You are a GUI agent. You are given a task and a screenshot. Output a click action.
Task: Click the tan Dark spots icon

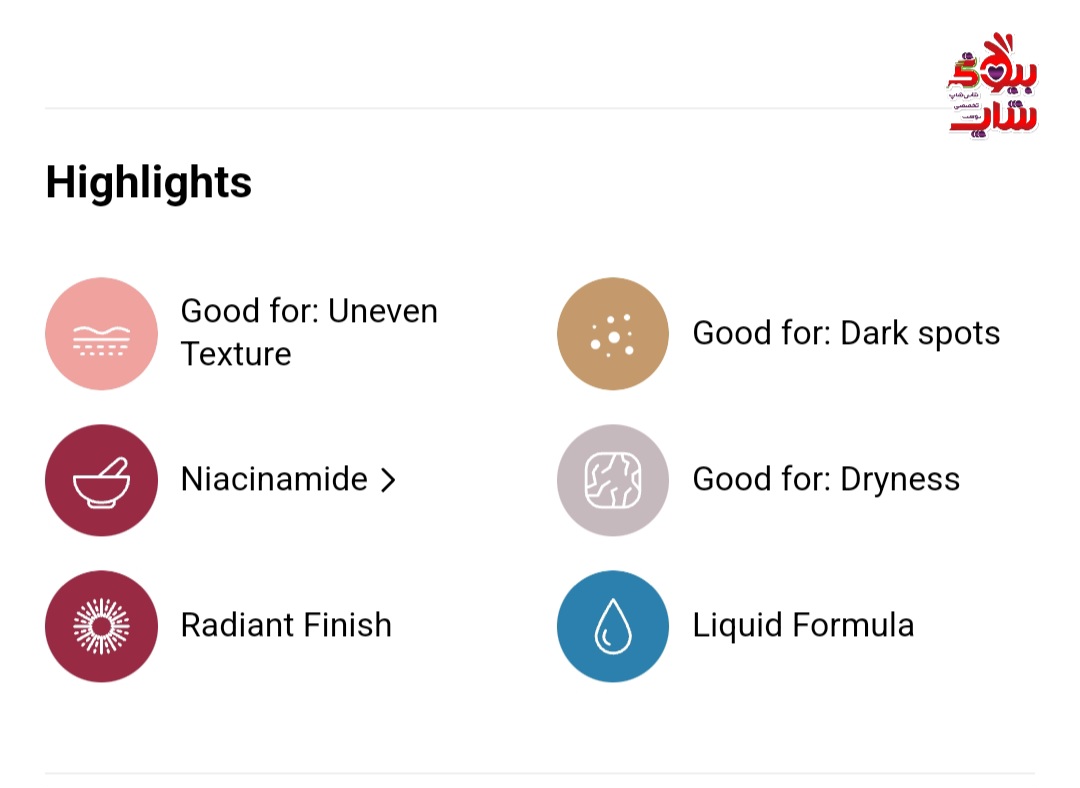click(x=613, y=333)
